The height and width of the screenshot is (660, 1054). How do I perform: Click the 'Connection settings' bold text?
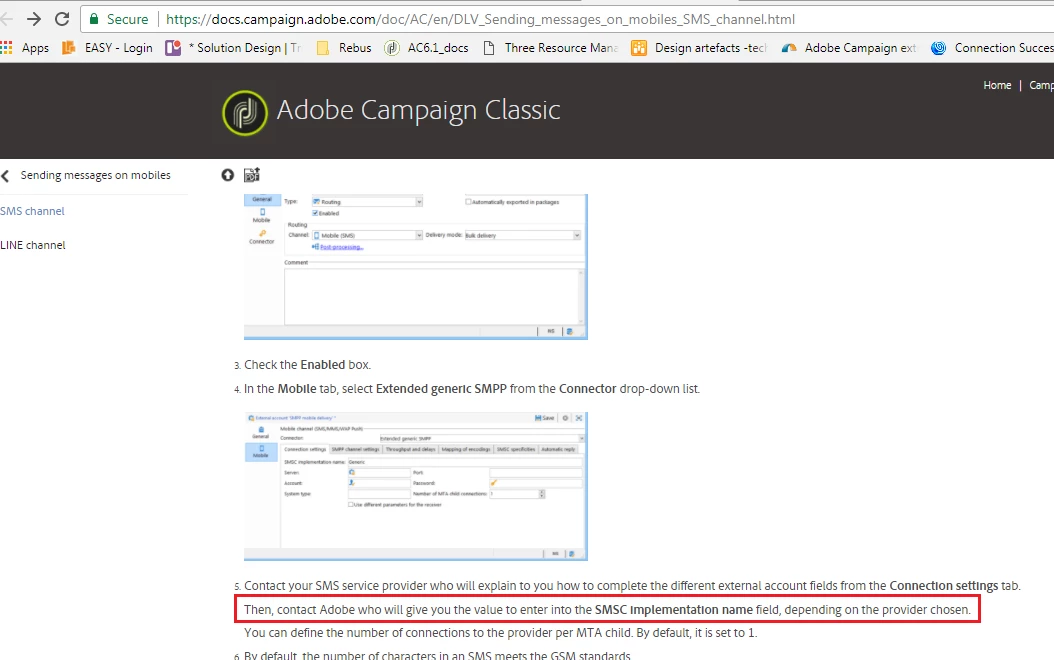coord(944,586)
